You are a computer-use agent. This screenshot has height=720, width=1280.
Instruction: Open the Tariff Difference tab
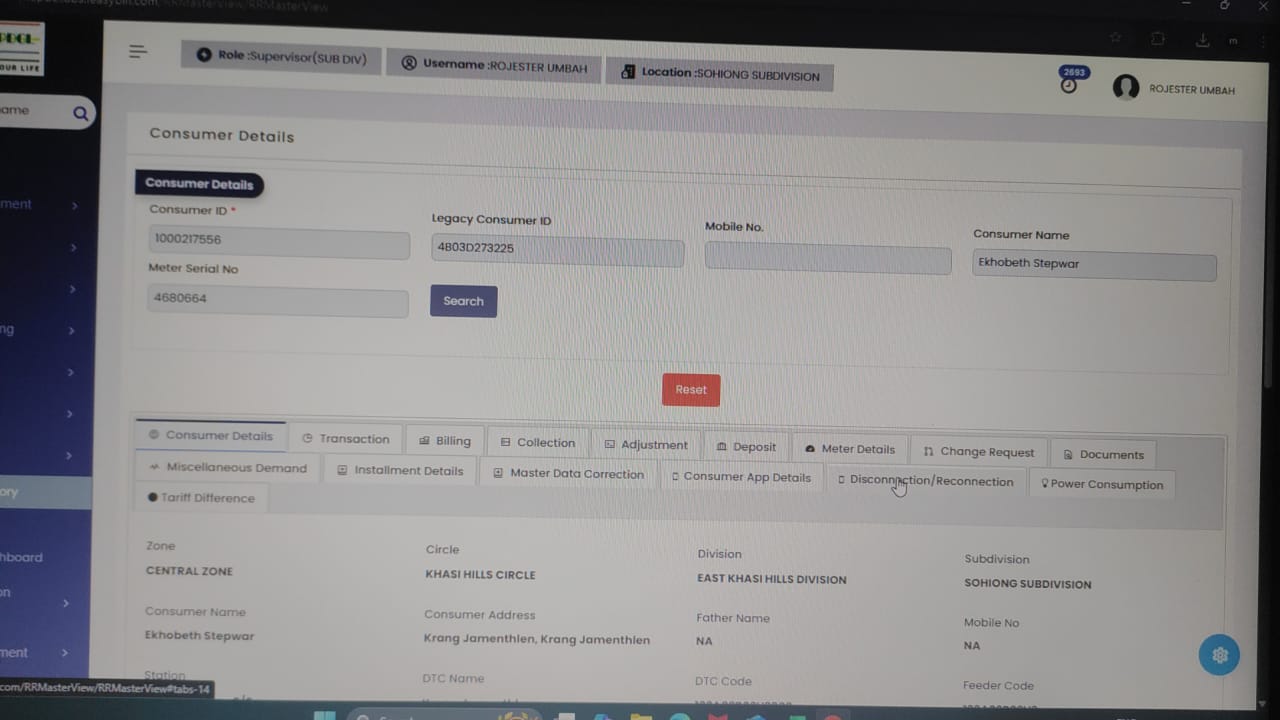[201, 498]
